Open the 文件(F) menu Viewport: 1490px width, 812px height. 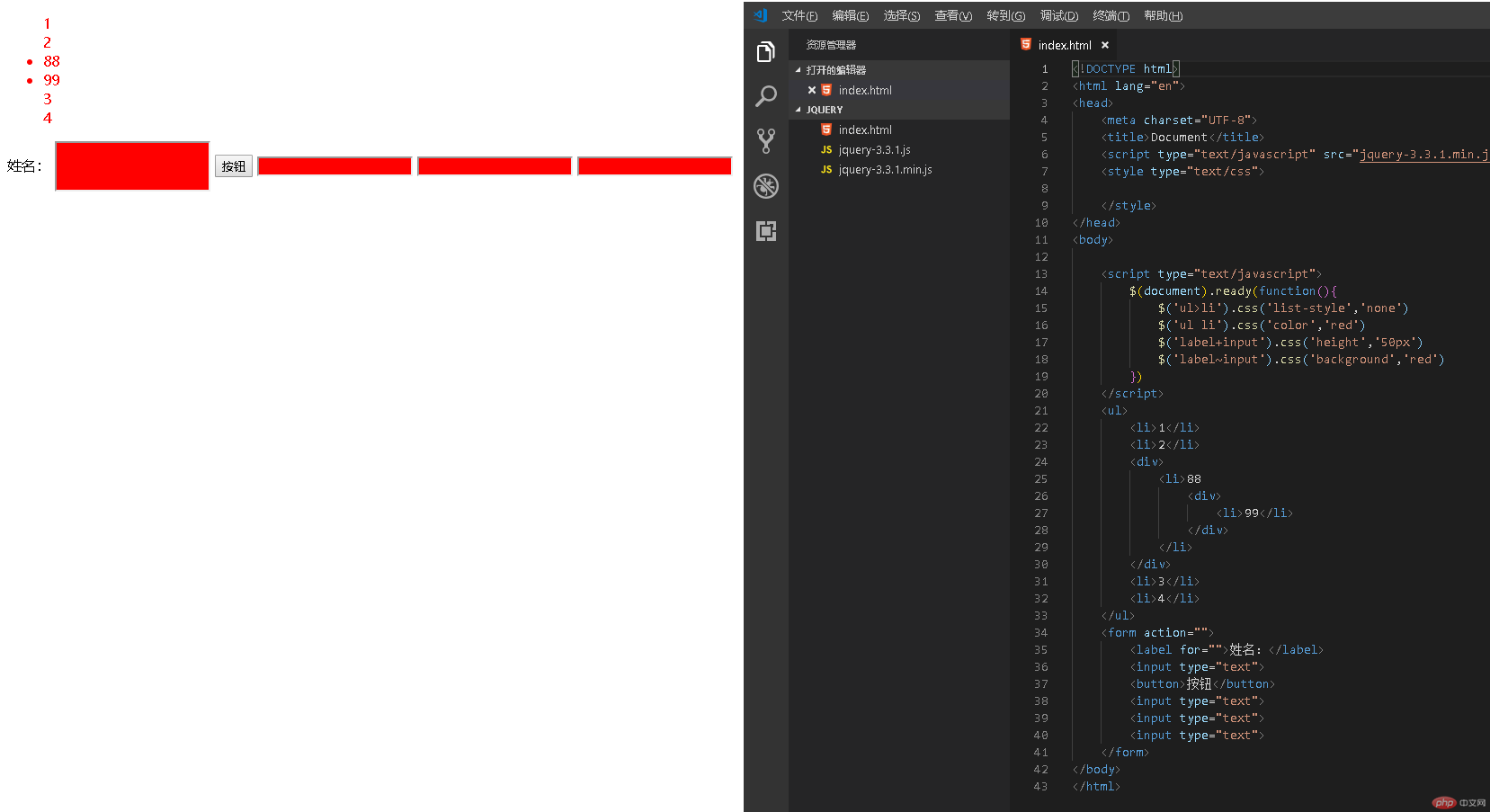click(799, 15)
